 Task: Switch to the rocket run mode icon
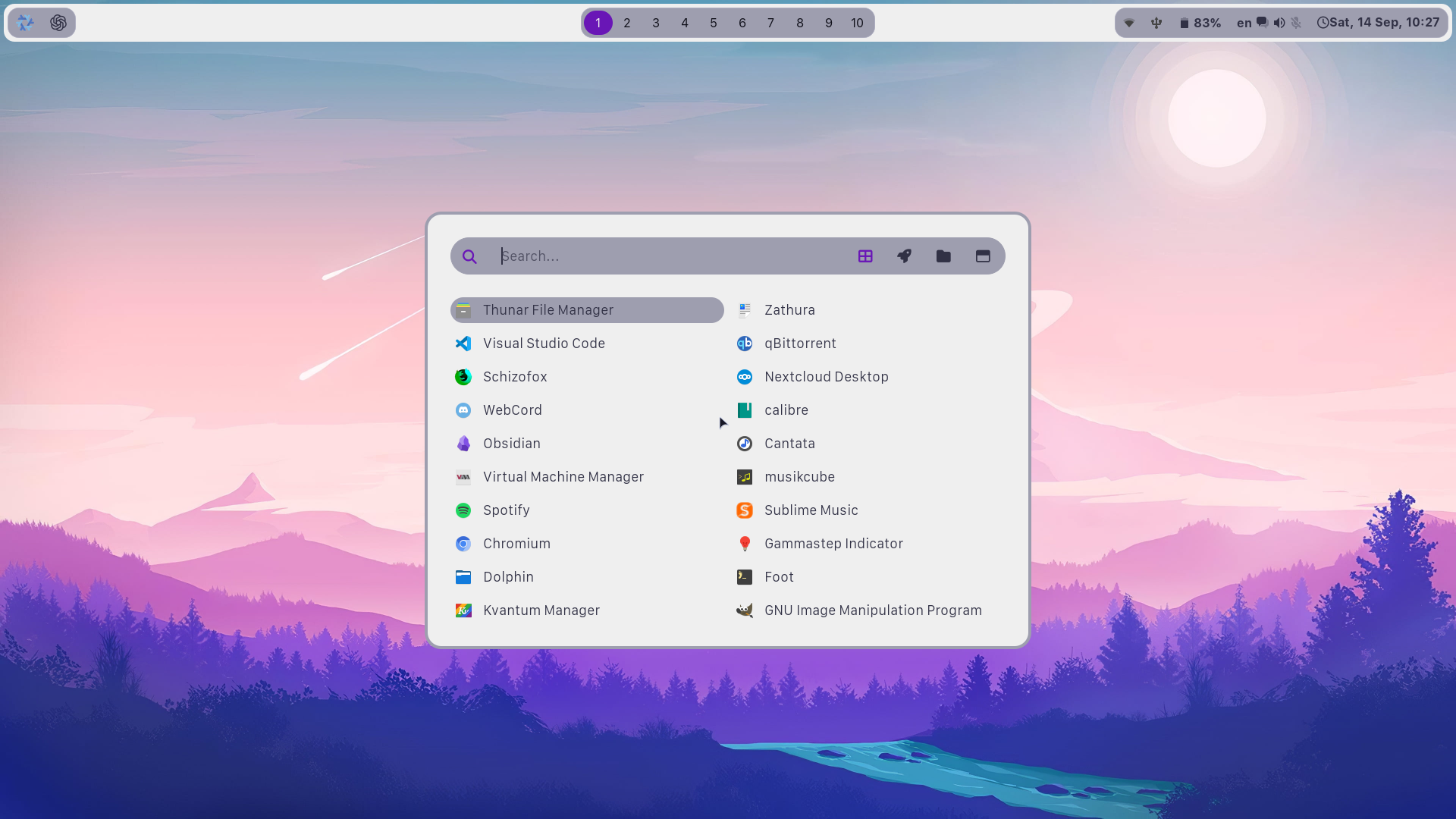click(x=904, y=256)
